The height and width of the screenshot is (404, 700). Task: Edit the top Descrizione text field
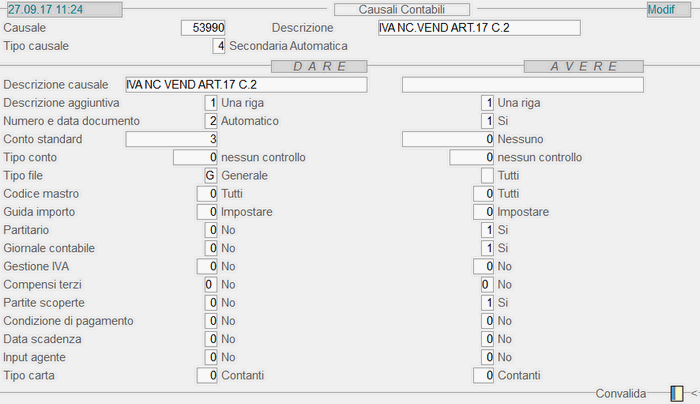pos(479,28)
